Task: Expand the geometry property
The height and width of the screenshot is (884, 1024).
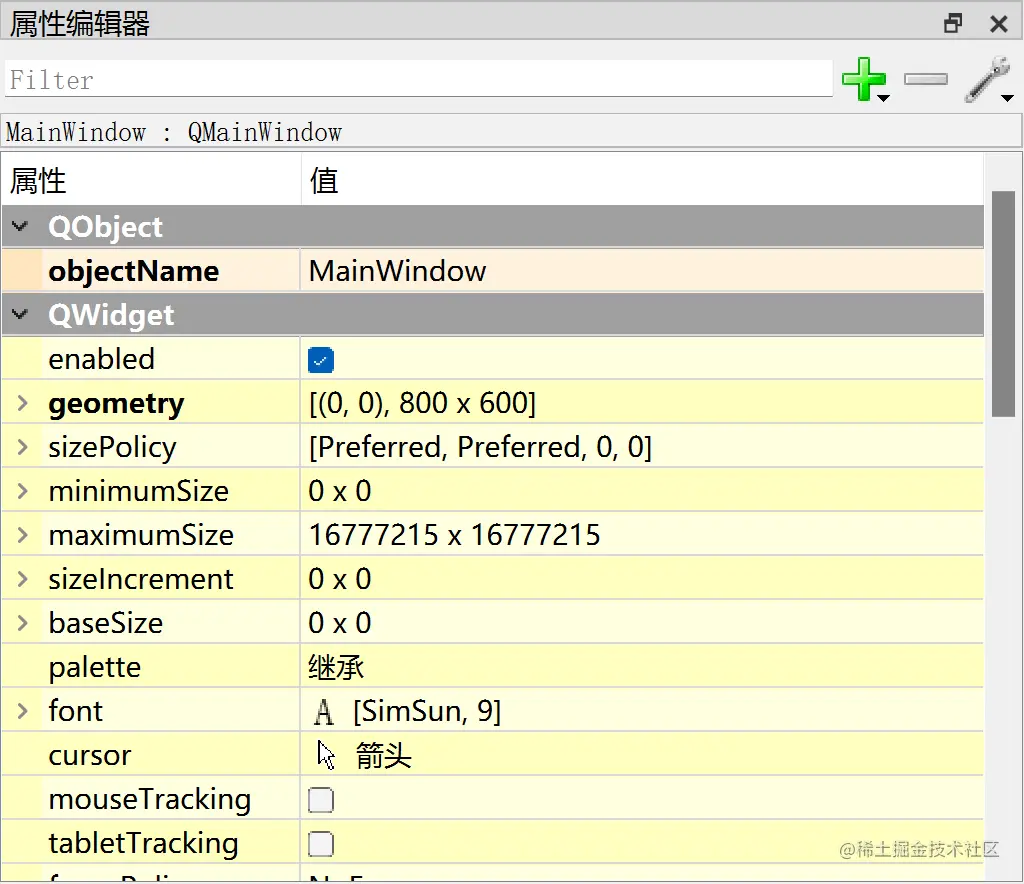Action: [23, 403]
